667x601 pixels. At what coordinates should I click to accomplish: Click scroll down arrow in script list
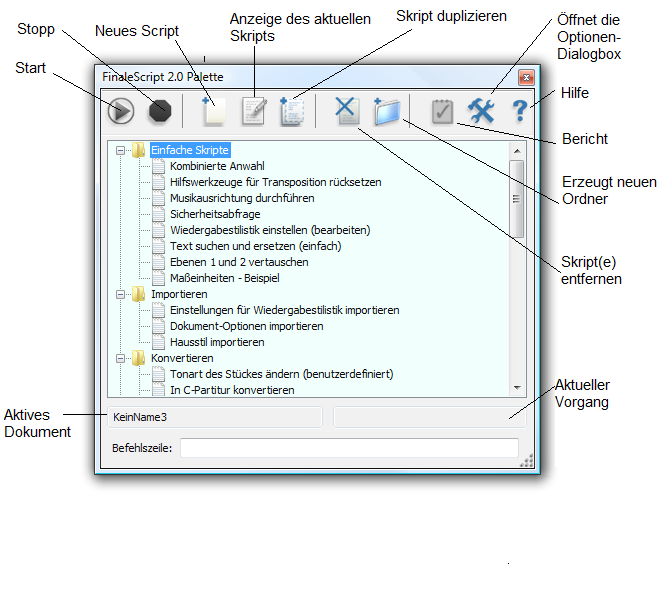click(x=517, y=387)
